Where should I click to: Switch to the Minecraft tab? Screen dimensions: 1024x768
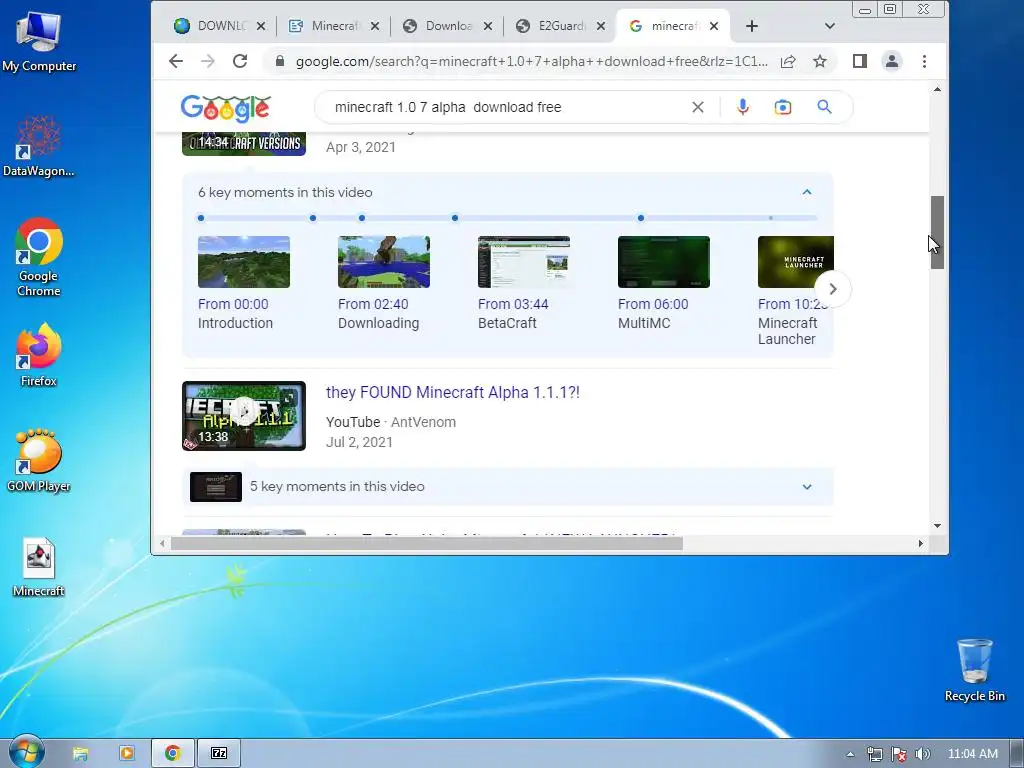335,26
